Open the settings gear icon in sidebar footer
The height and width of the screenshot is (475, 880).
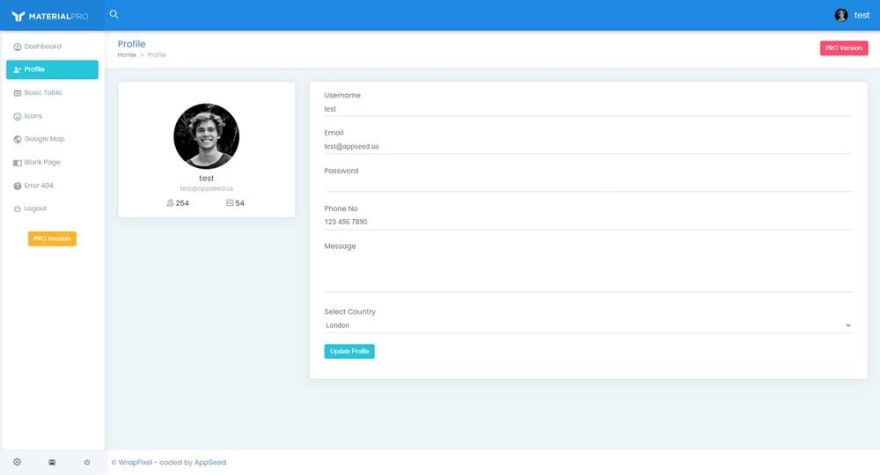[17, 462]
